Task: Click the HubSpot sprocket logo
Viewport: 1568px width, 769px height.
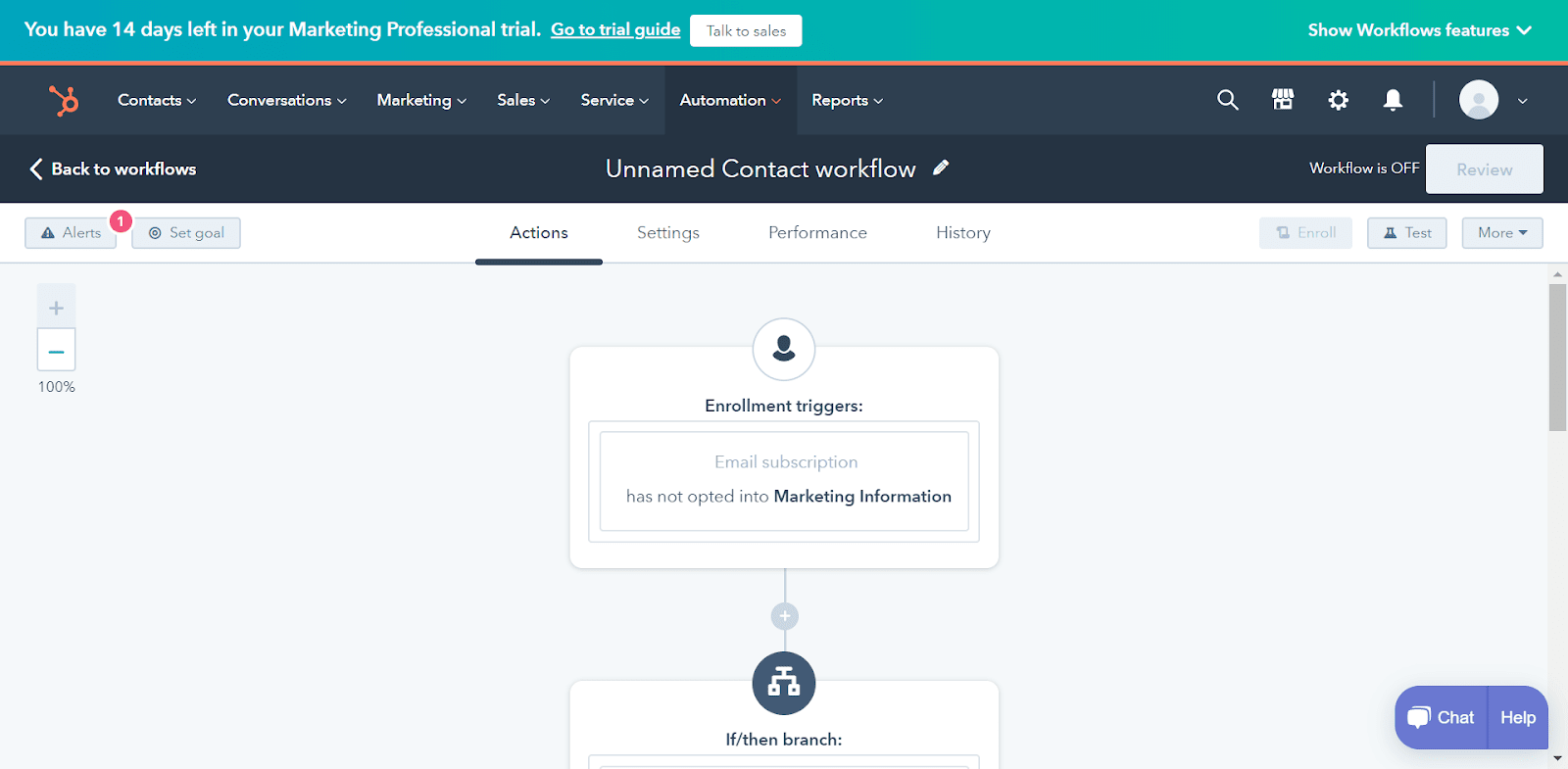Action: pyautogui.click(x=64, y=100)
